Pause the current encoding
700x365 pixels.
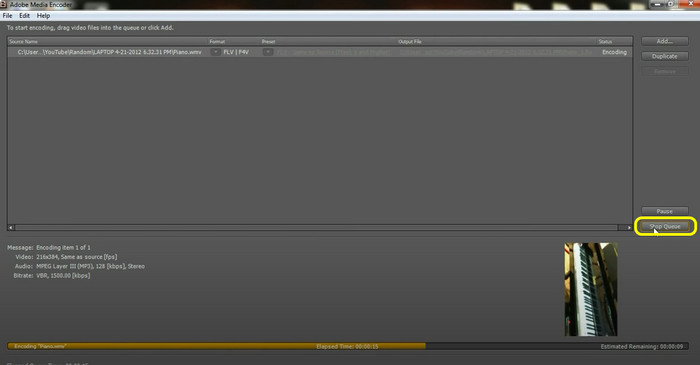coord(665,211)
